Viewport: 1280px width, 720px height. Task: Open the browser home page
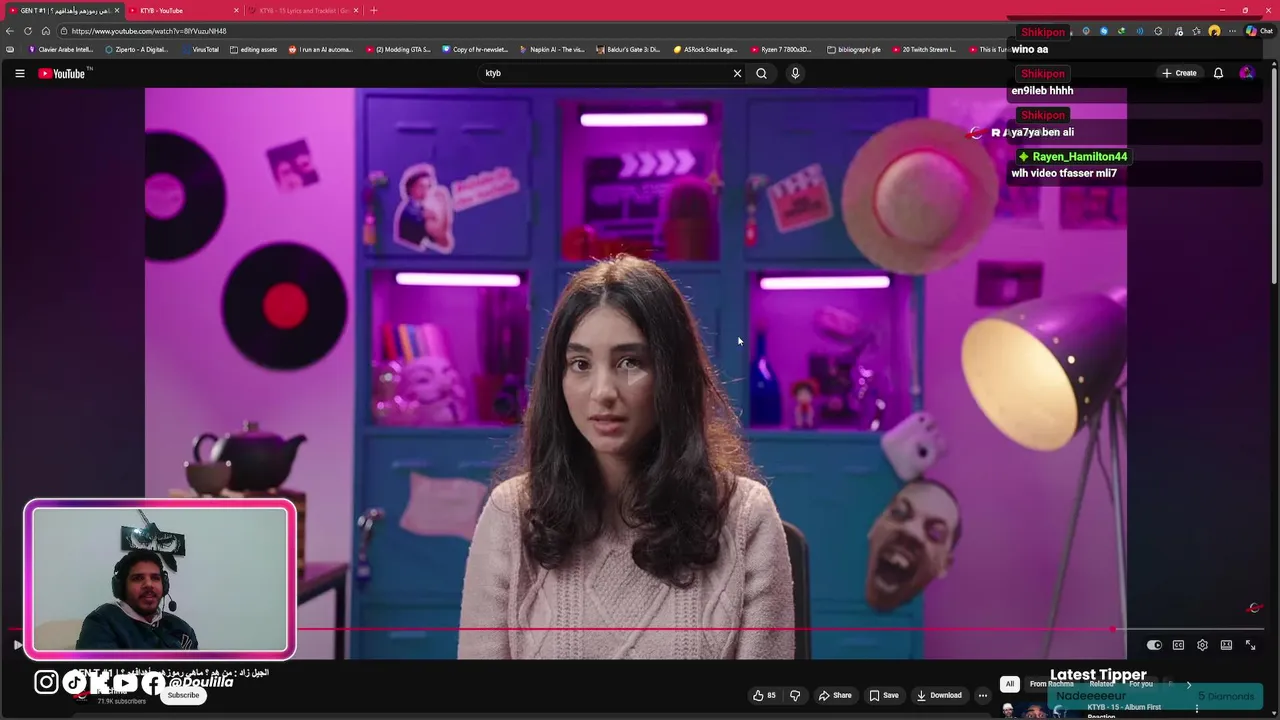point(45,31)
